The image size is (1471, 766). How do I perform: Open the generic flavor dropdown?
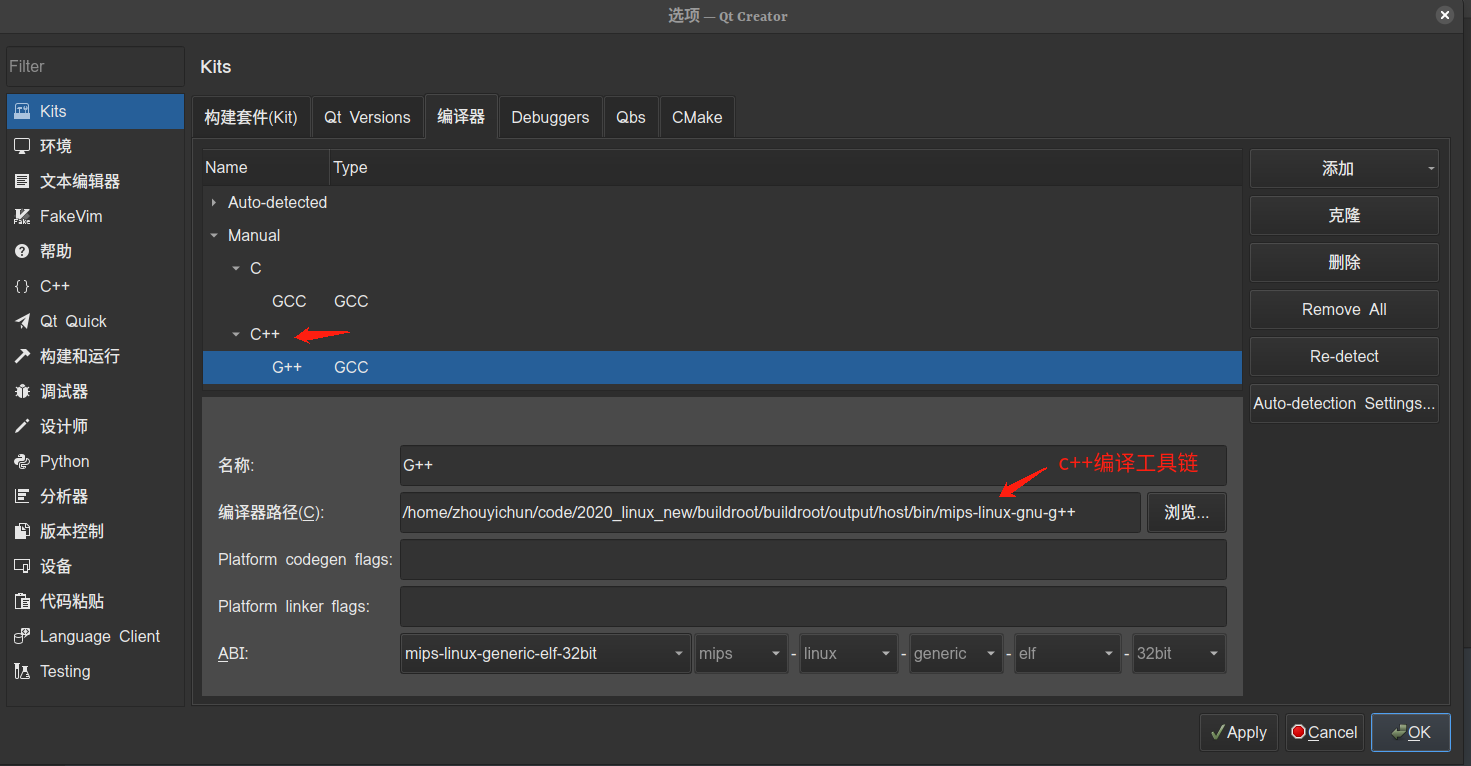(x=956, y=653)
